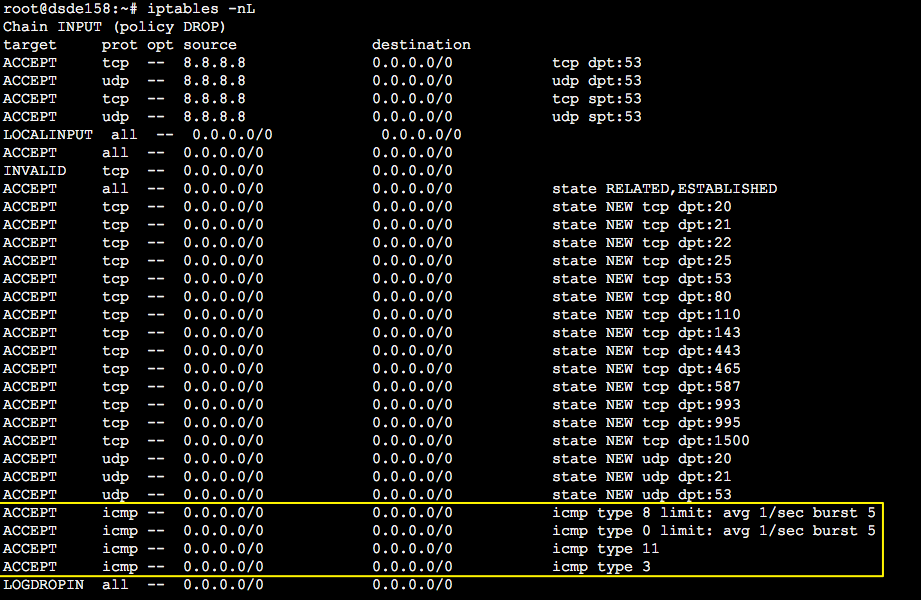Click the 'target' column header
Image resolution: width=921 pixels, height=600 pixels.
tap(30, 45)
